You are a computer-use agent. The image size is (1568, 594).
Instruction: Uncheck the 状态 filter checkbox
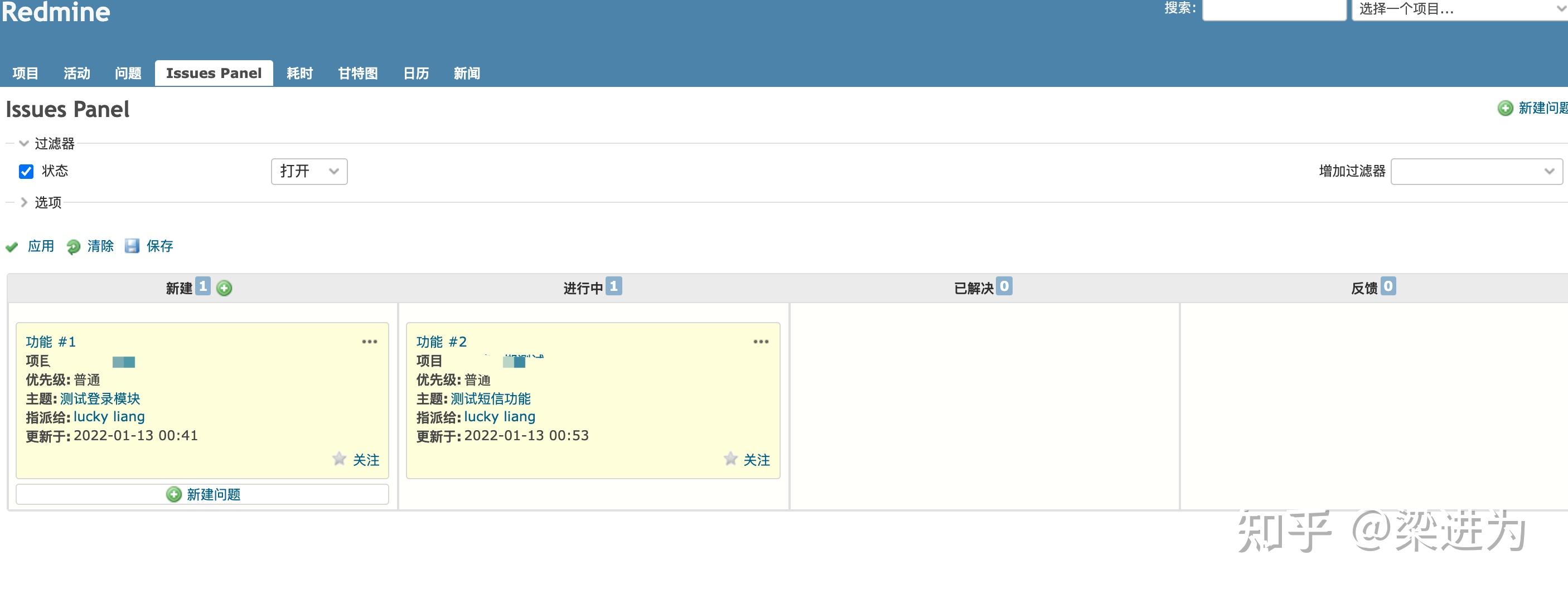[x=26, y=172]
